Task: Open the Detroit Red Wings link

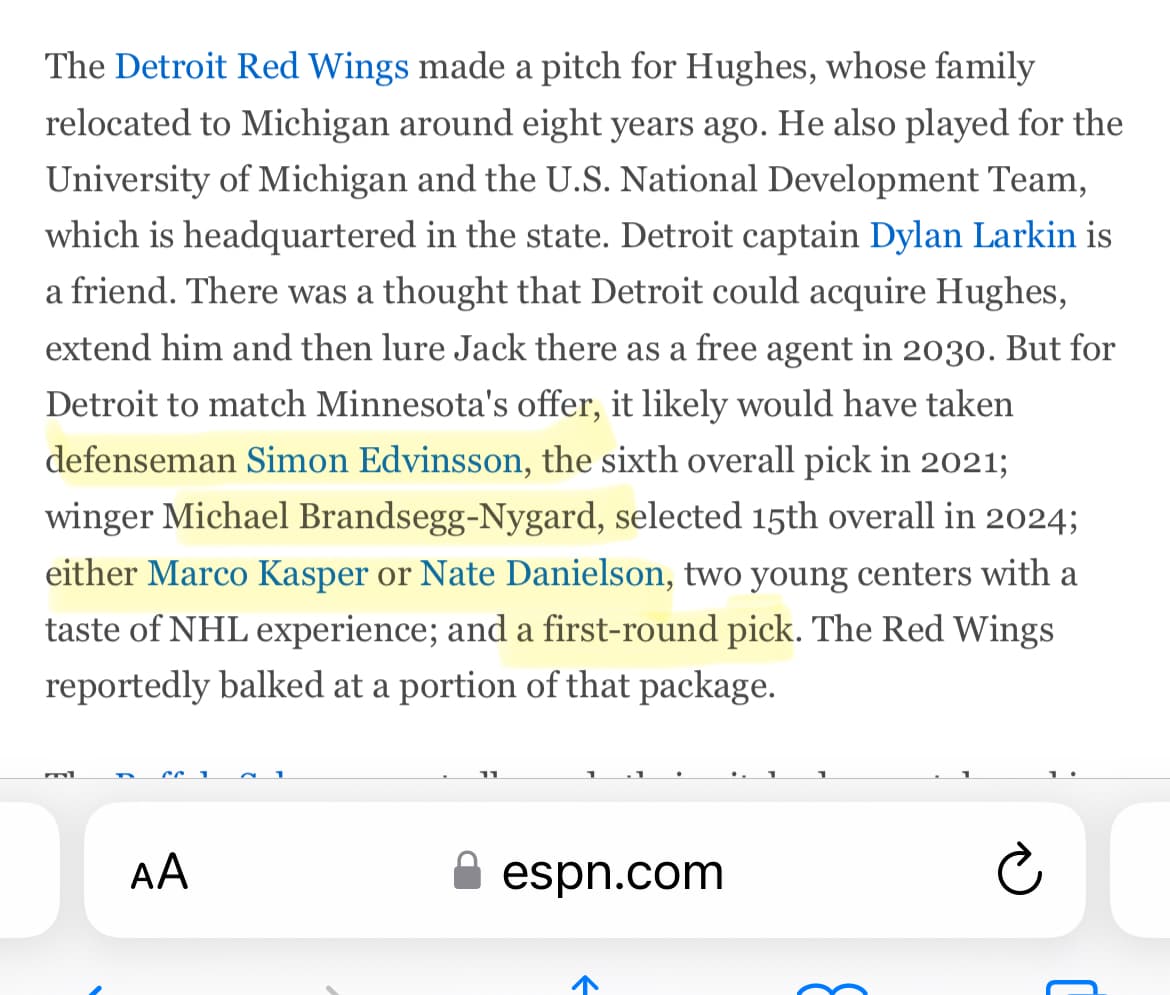Action: pos(262,67)
